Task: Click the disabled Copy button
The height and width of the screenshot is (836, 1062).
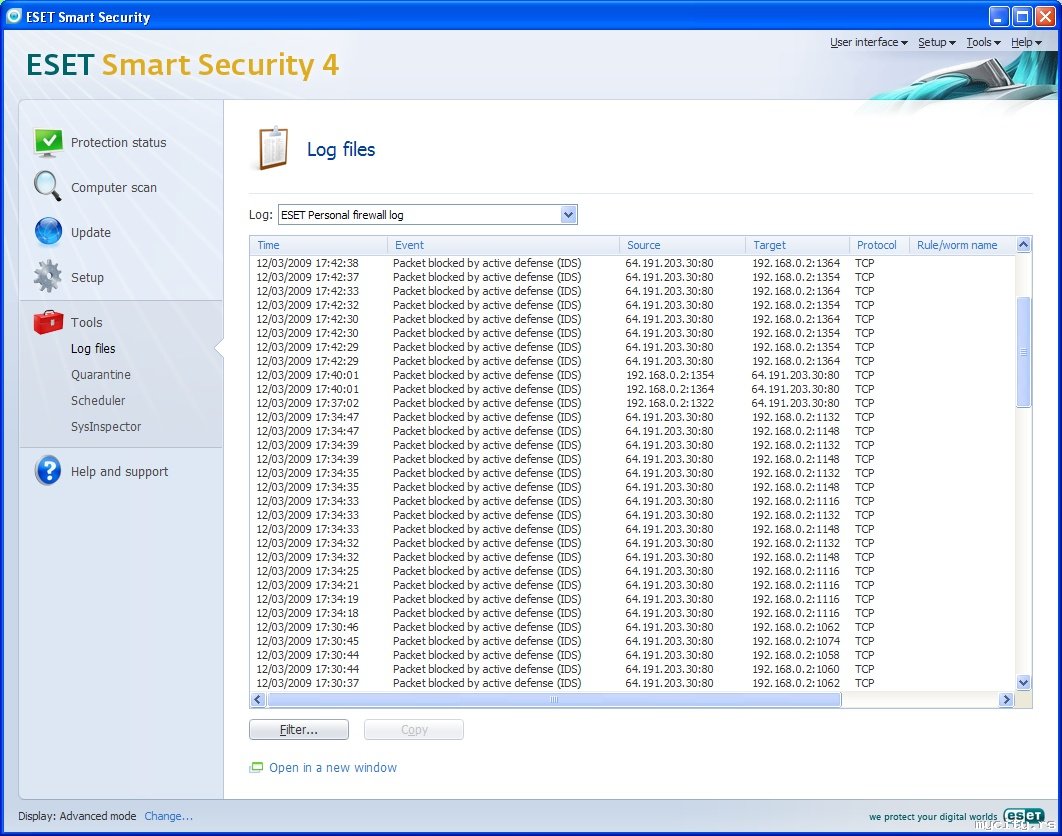Action: pos(414,730)
